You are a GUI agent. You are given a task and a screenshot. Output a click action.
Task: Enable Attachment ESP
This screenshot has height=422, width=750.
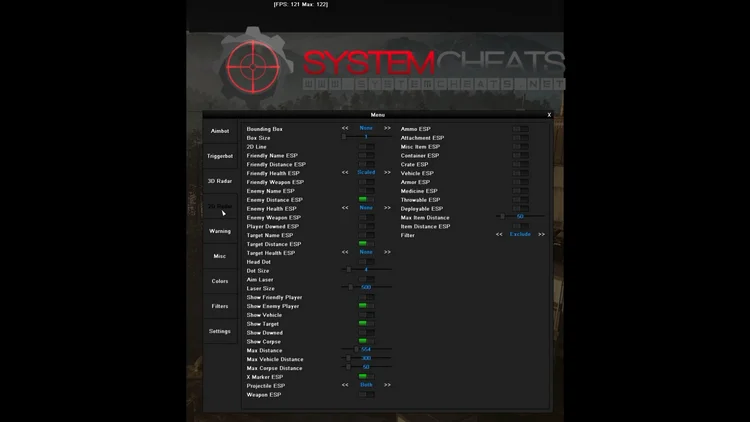click(x=520, y=138)
